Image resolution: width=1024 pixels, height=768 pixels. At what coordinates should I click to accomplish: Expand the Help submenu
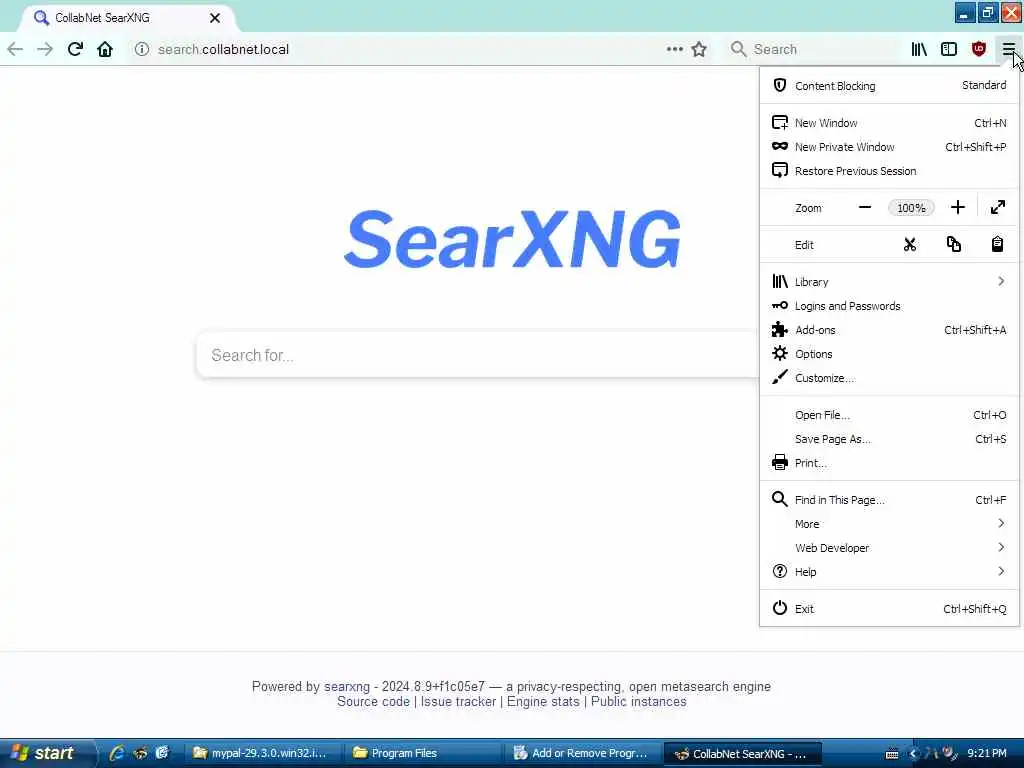click(889, 571)
